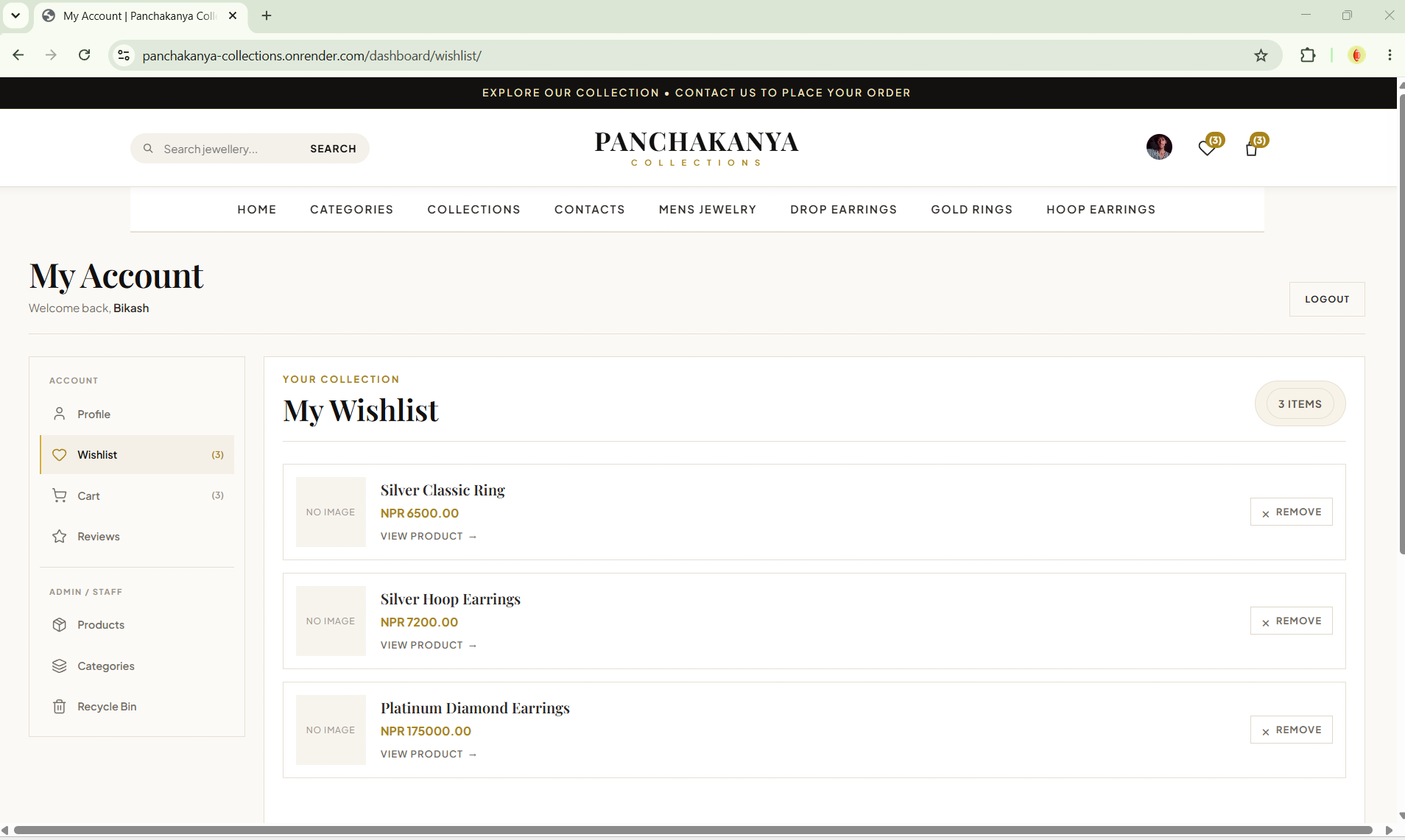Click the LOGOUT button
Viewport: 1405px width, 840px height.
click(1327, 299)
